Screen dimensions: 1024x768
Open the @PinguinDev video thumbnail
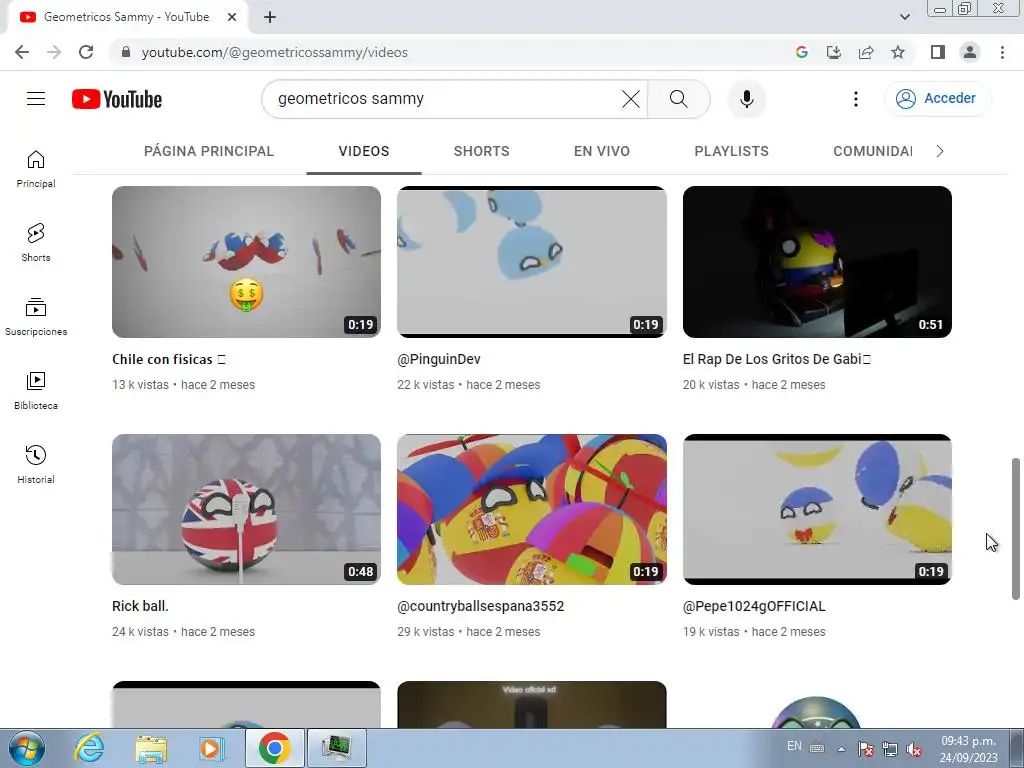pos(532,262)
